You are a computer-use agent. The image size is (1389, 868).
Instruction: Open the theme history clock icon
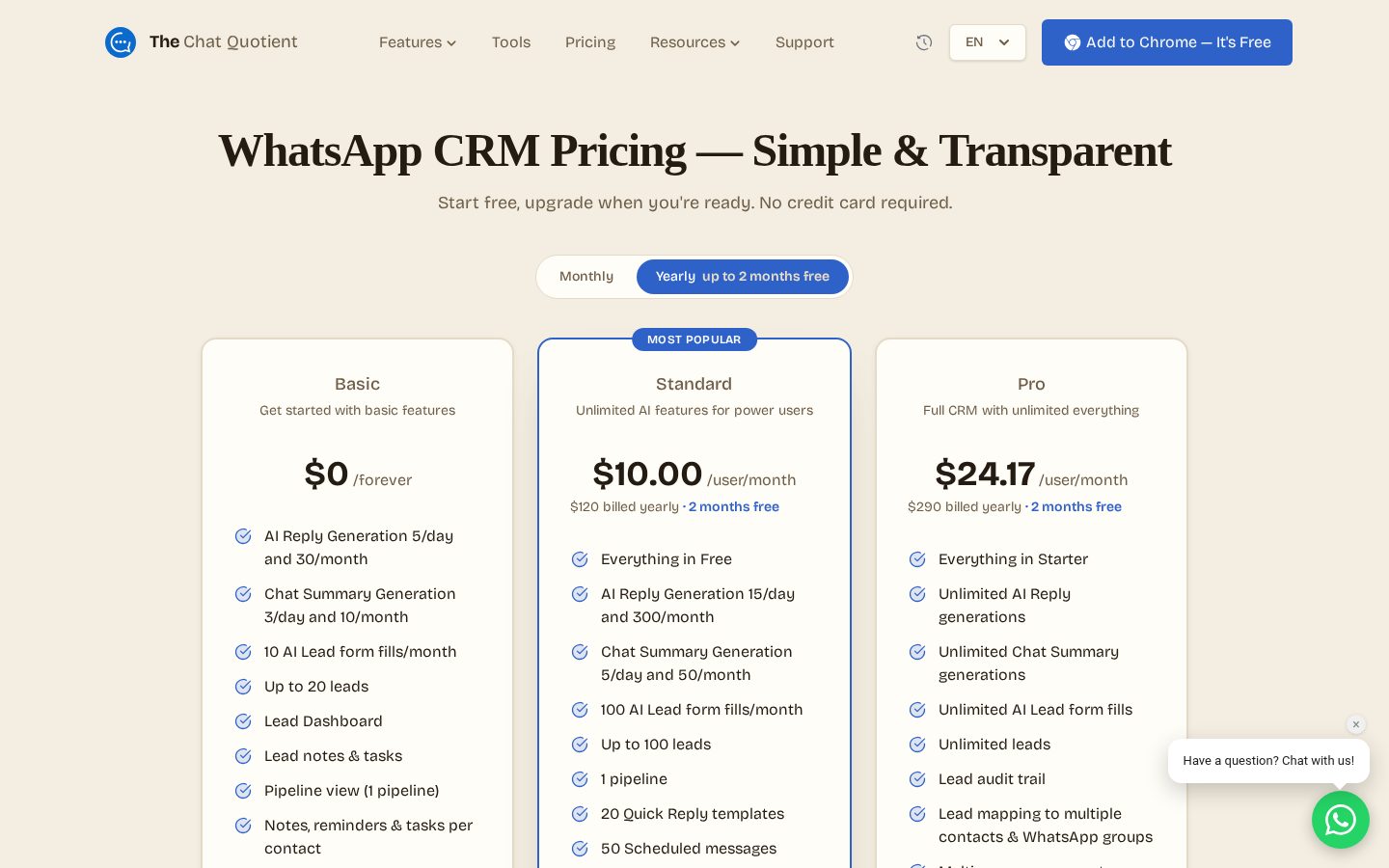click(924, 42)
